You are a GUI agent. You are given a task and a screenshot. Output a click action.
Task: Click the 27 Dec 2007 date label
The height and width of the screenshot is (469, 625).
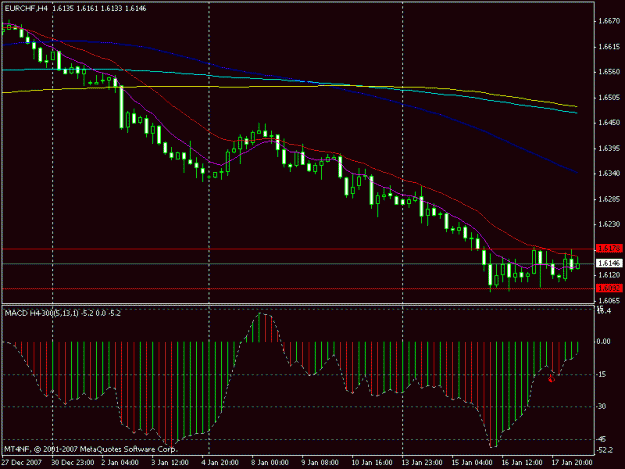point(21,463)
